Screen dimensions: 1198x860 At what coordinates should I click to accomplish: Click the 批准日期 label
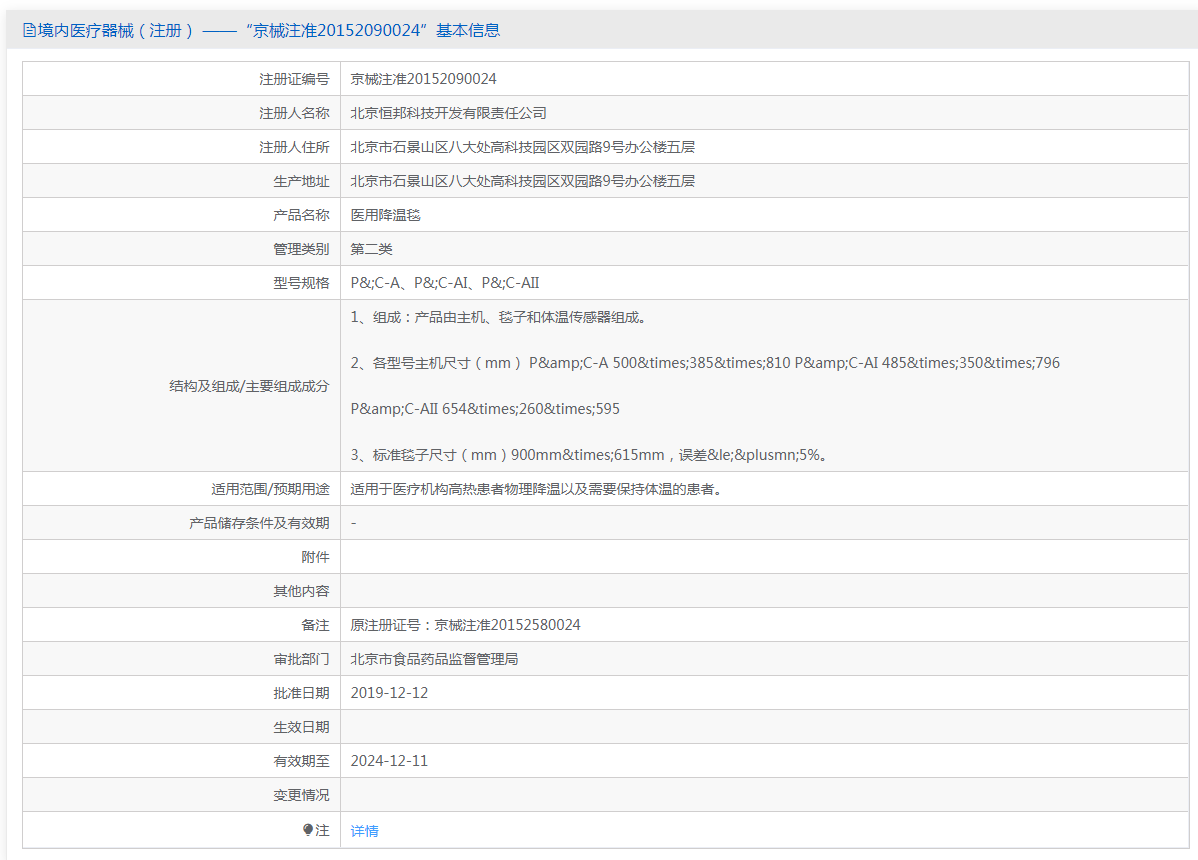[x=301, y=693]
